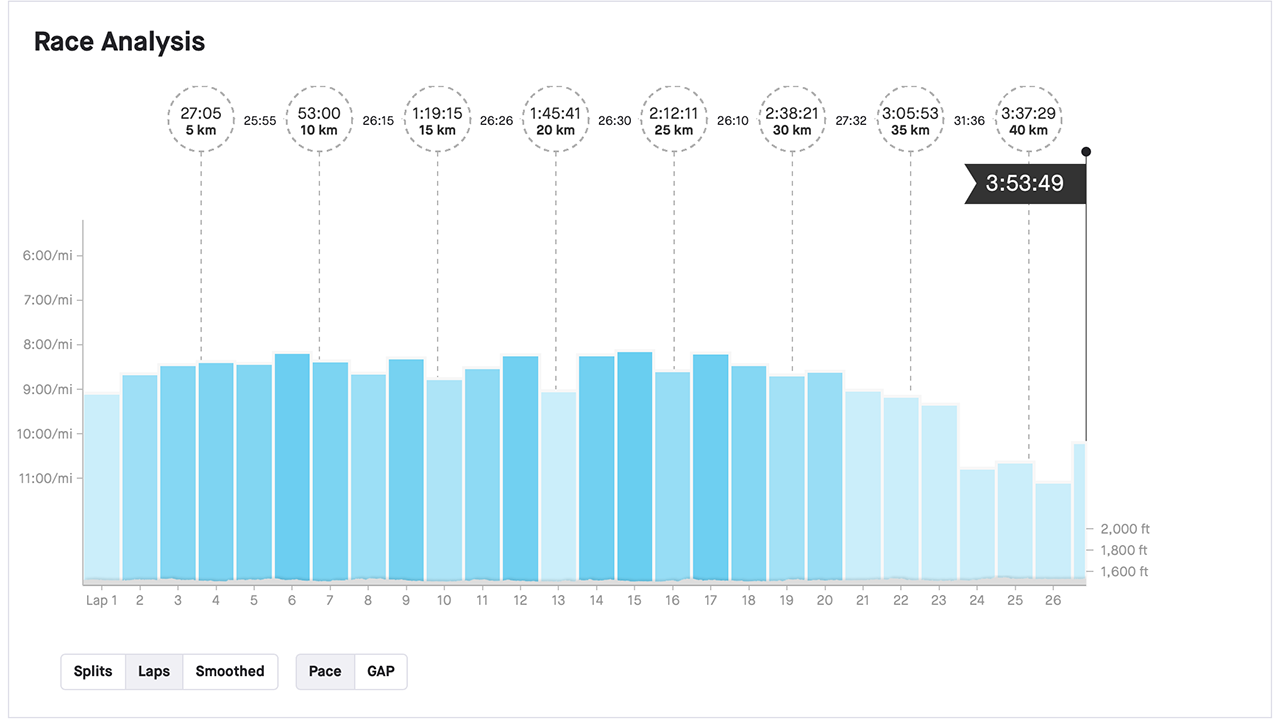This screenshot has width=1280, height=720.
Task: Click the 5 km 27:05 marker
Action: [201, 120]
